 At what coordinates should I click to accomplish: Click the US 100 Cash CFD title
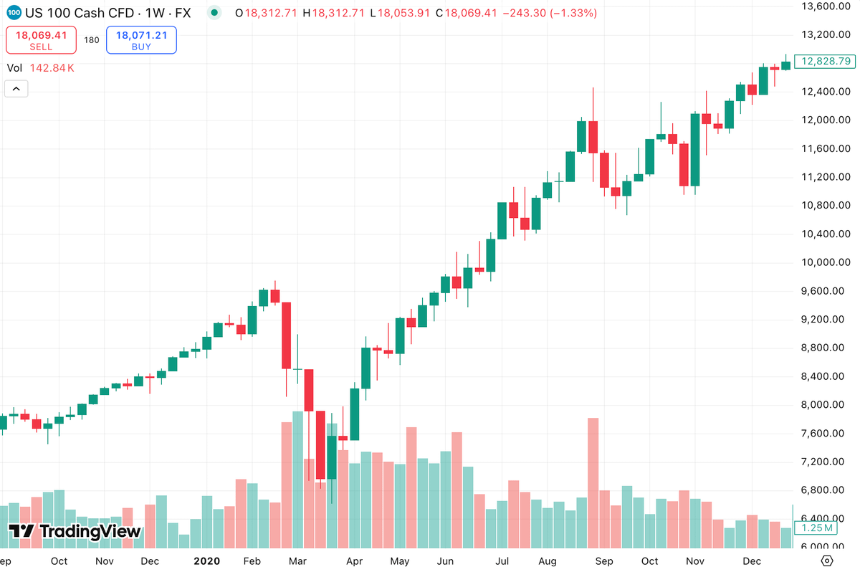(80, 13)
